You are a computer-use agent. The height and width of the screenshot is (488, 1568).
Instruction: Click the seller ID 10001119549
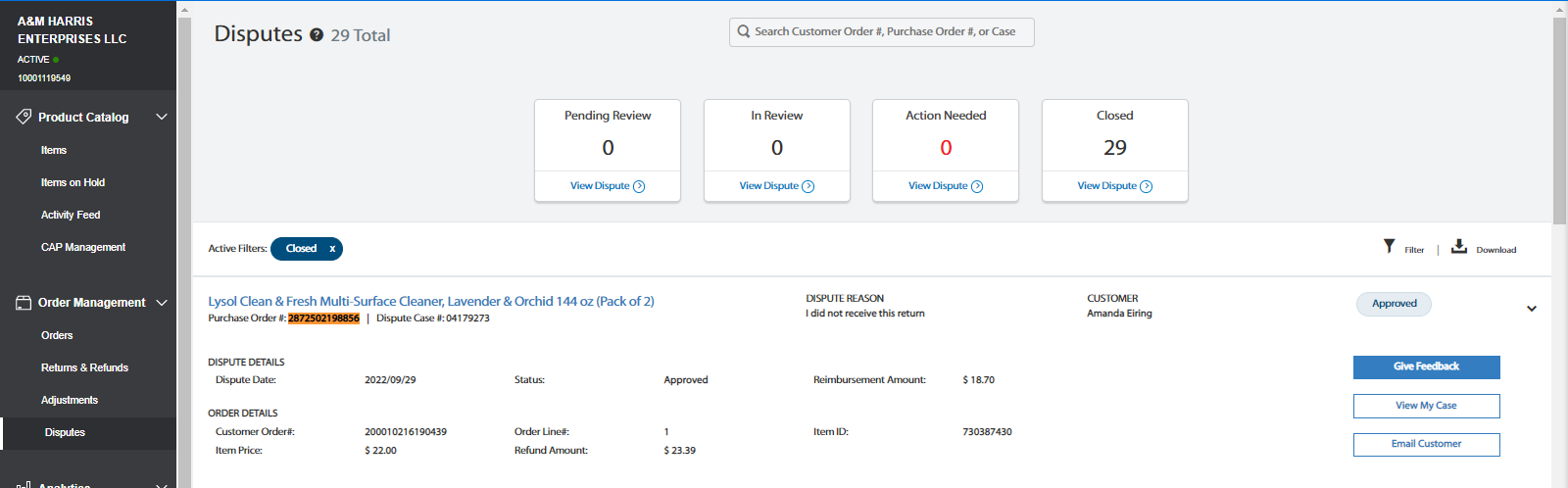pyautogui.click(x=44, y=78)
